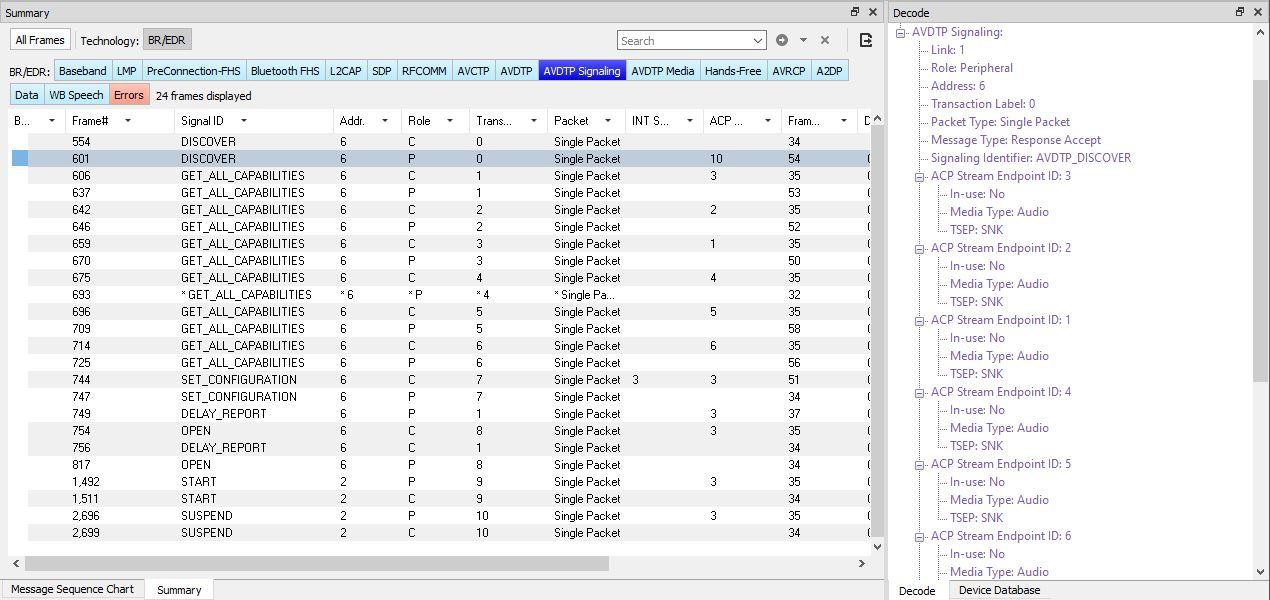Select the WB Speech tab
1270x600 pixels.
[x=76, y=95]
